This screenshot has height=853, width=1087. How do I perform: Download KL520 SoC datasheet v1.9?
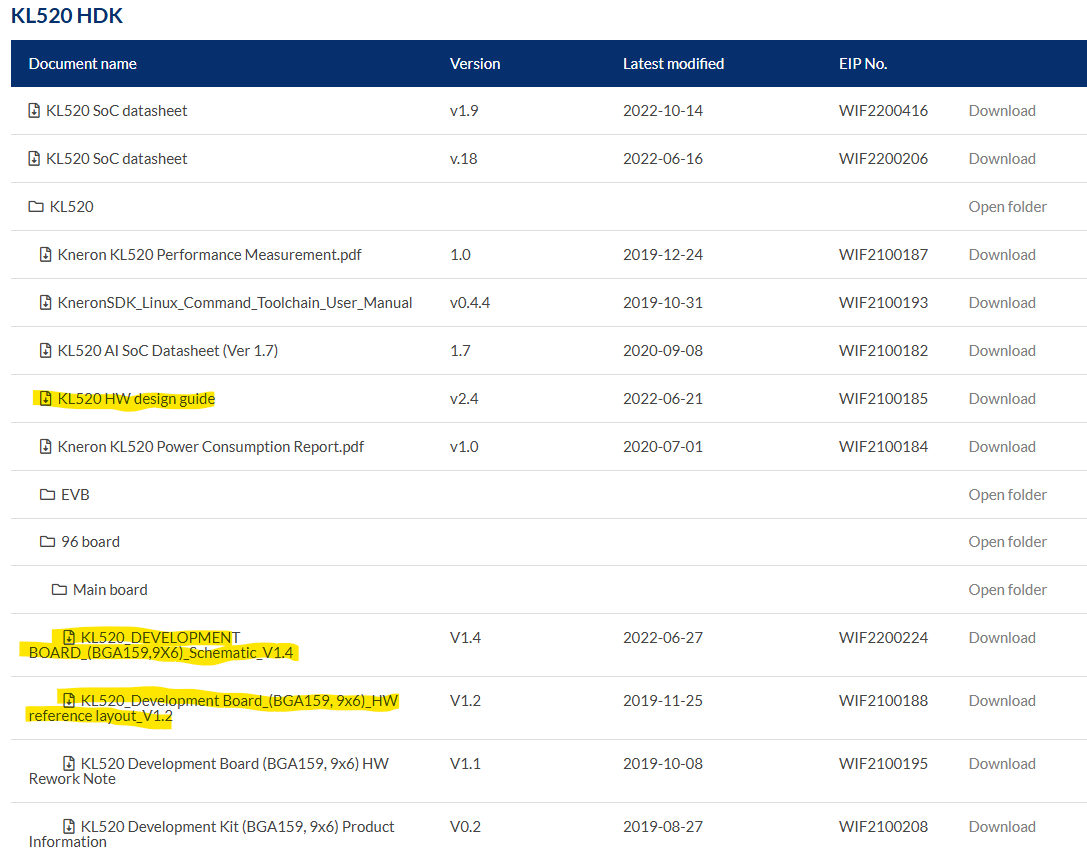point(1002,110)
